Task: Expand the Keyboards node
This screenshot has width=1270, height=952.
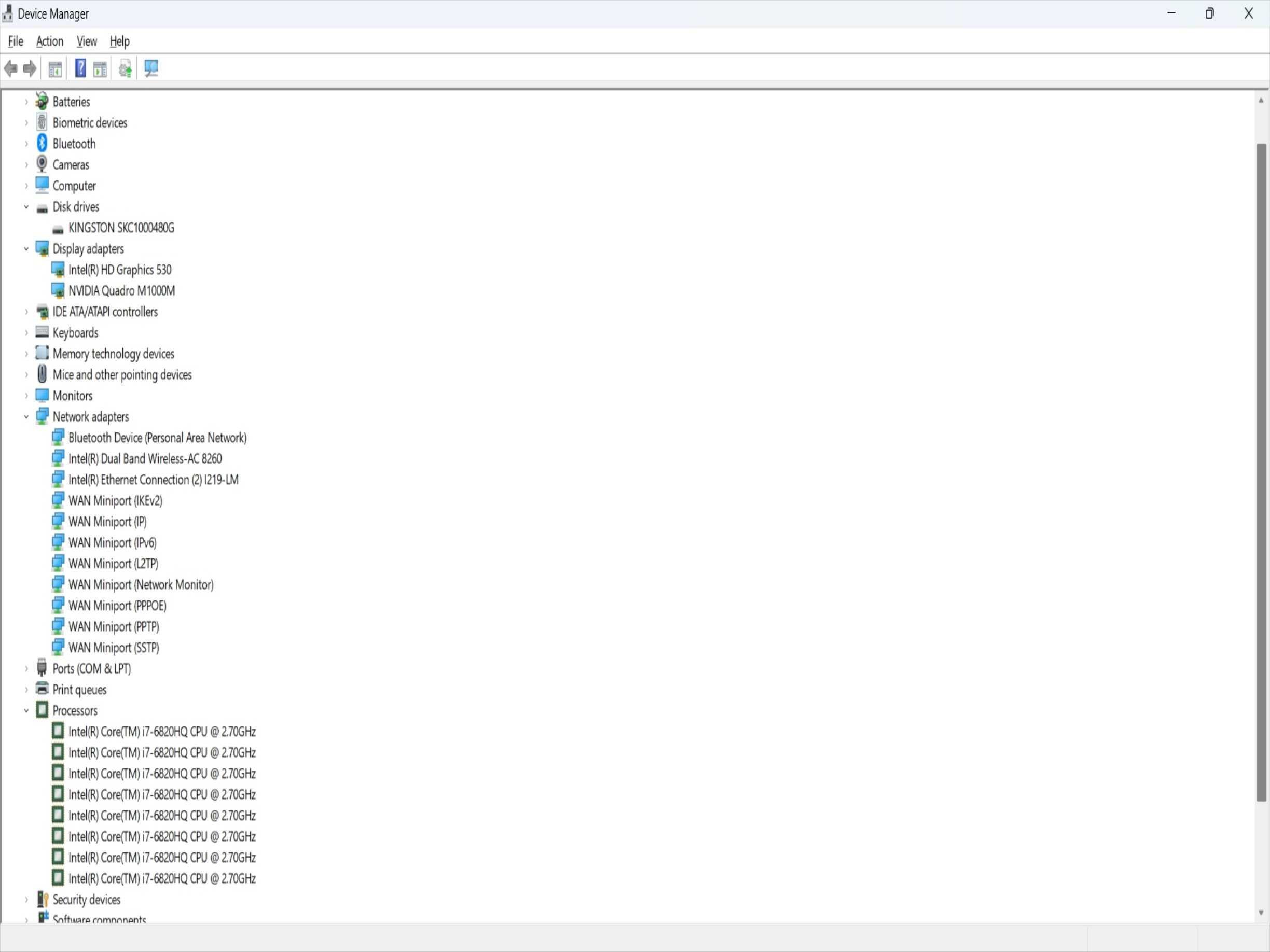Action: click(x=26, y=332)
